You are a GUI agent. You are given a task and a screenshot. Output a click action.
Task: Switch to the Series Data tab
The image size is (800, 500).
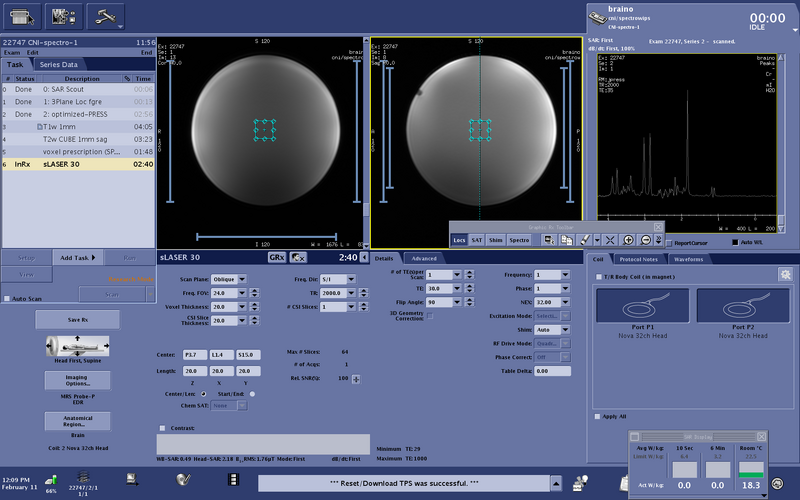coord(59,65)
